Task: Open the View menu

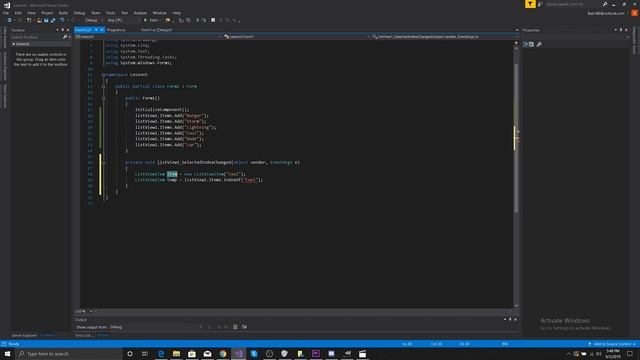Action: 31,13
